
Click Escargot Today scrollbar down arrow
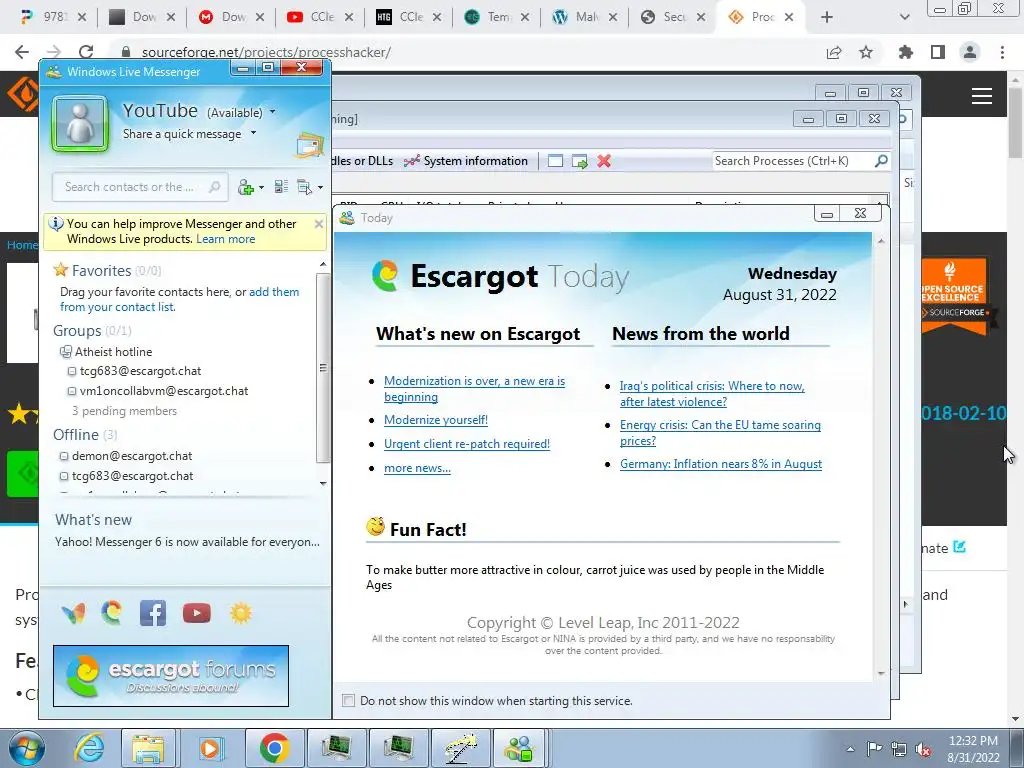(x=881, y=673)
